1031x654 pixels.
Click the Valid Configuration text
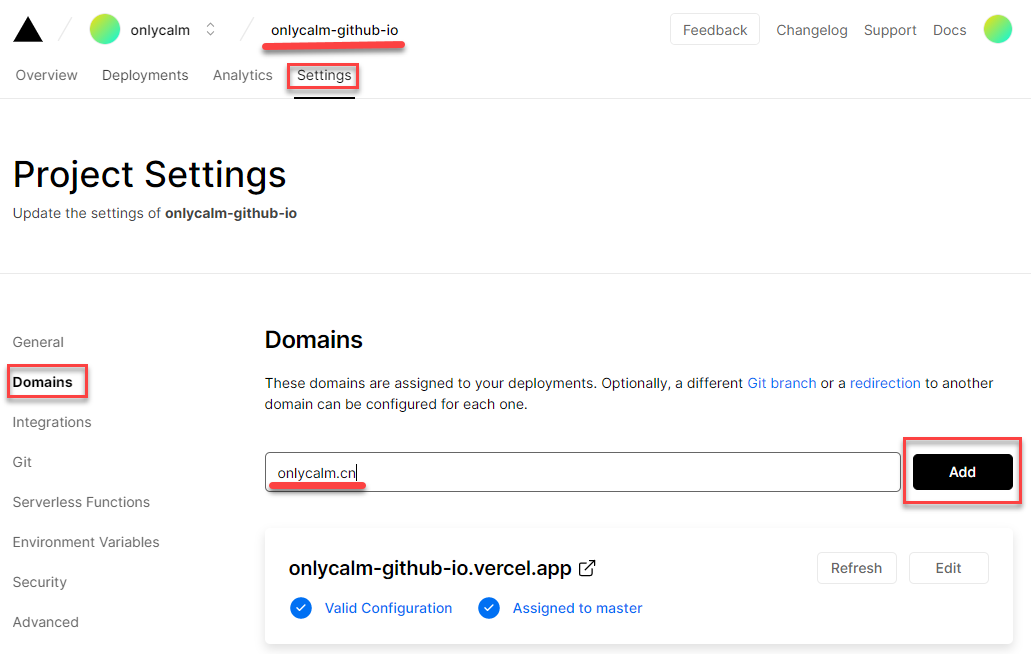389,608
